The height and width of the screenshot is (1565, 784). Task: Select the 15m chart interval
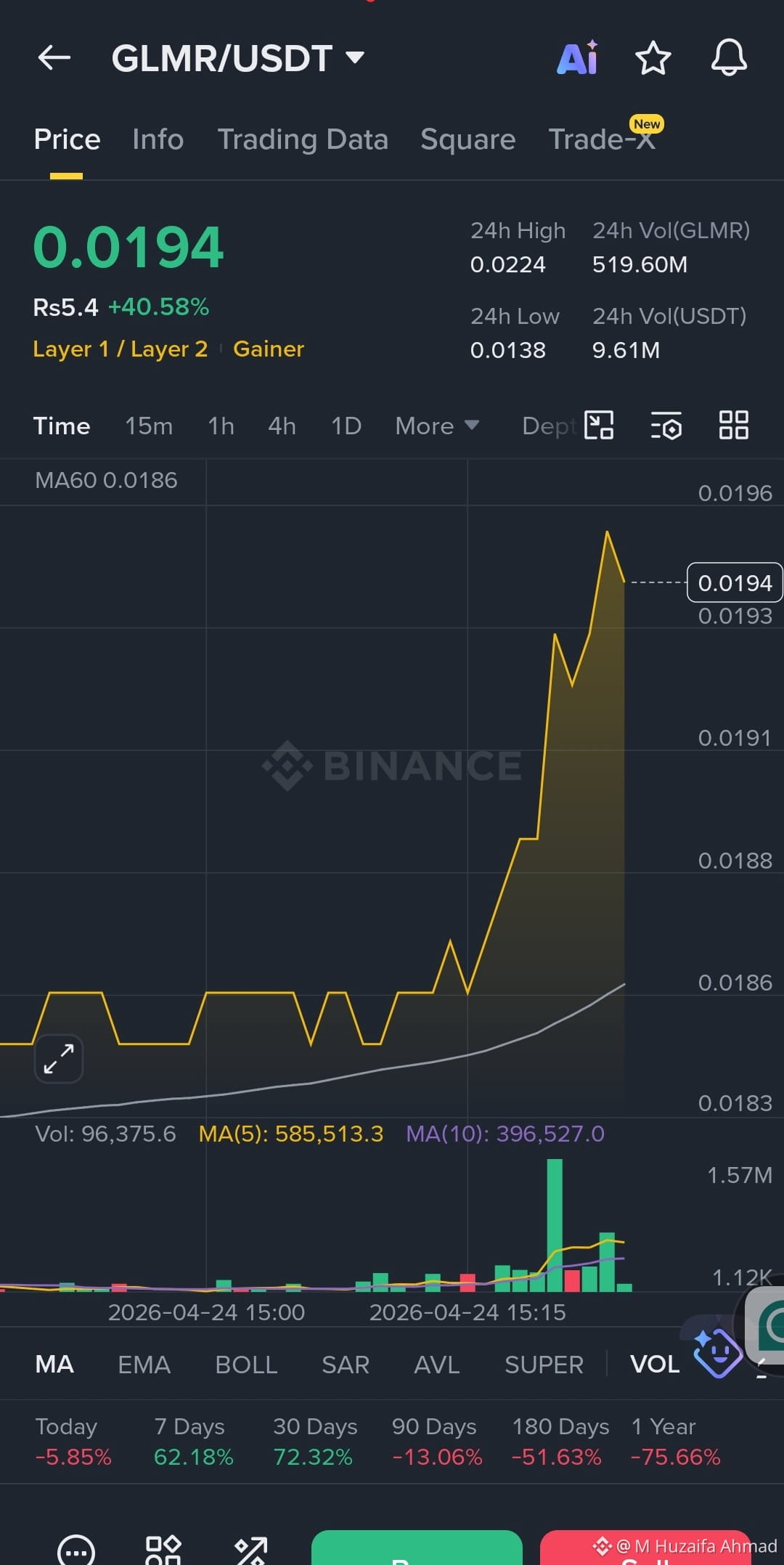[x=149, y=426]
